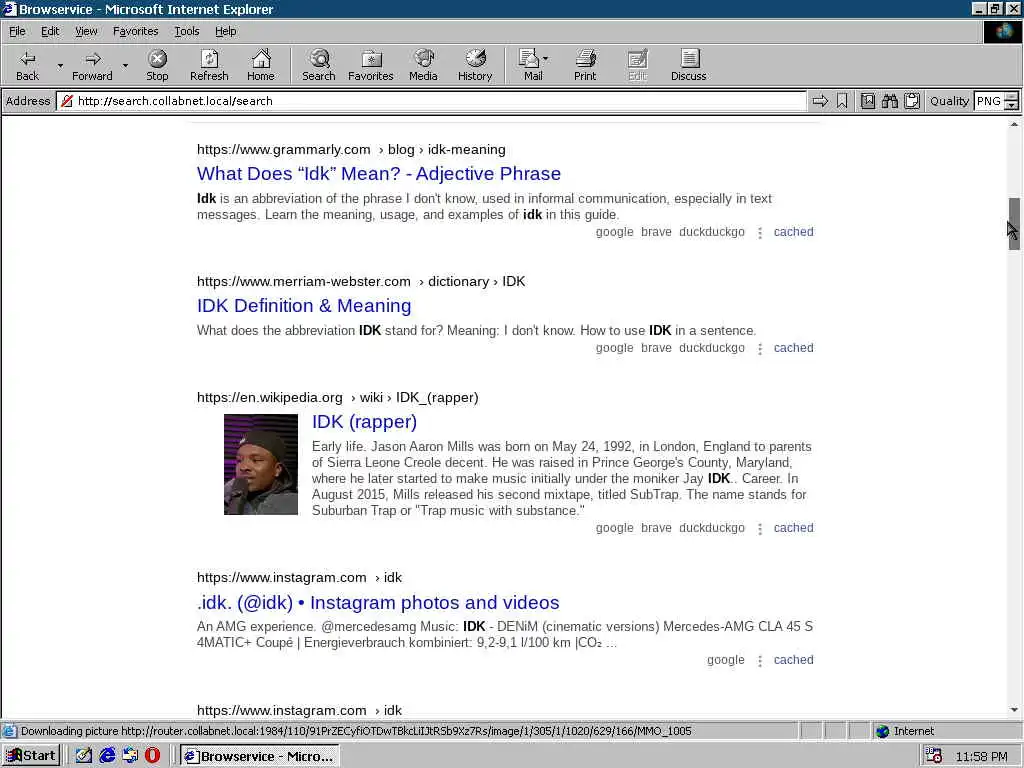1024x768 pixels.
Task: Click the 11:58 PM taskbar clock
Action: [x=982, y=757]
